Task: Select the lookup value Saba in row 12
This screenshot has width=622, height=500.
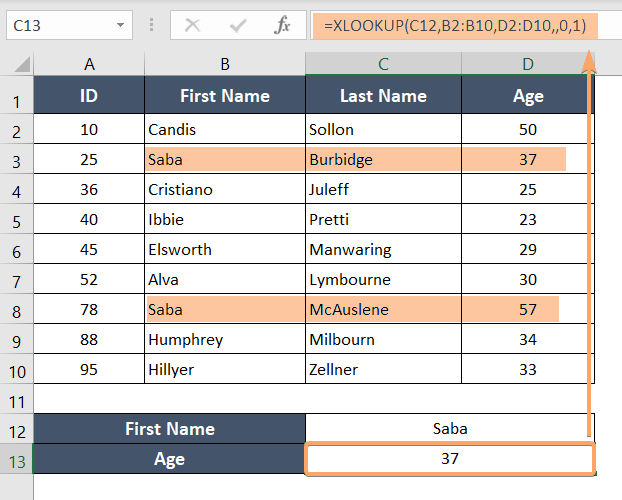Action: point(450,429)
